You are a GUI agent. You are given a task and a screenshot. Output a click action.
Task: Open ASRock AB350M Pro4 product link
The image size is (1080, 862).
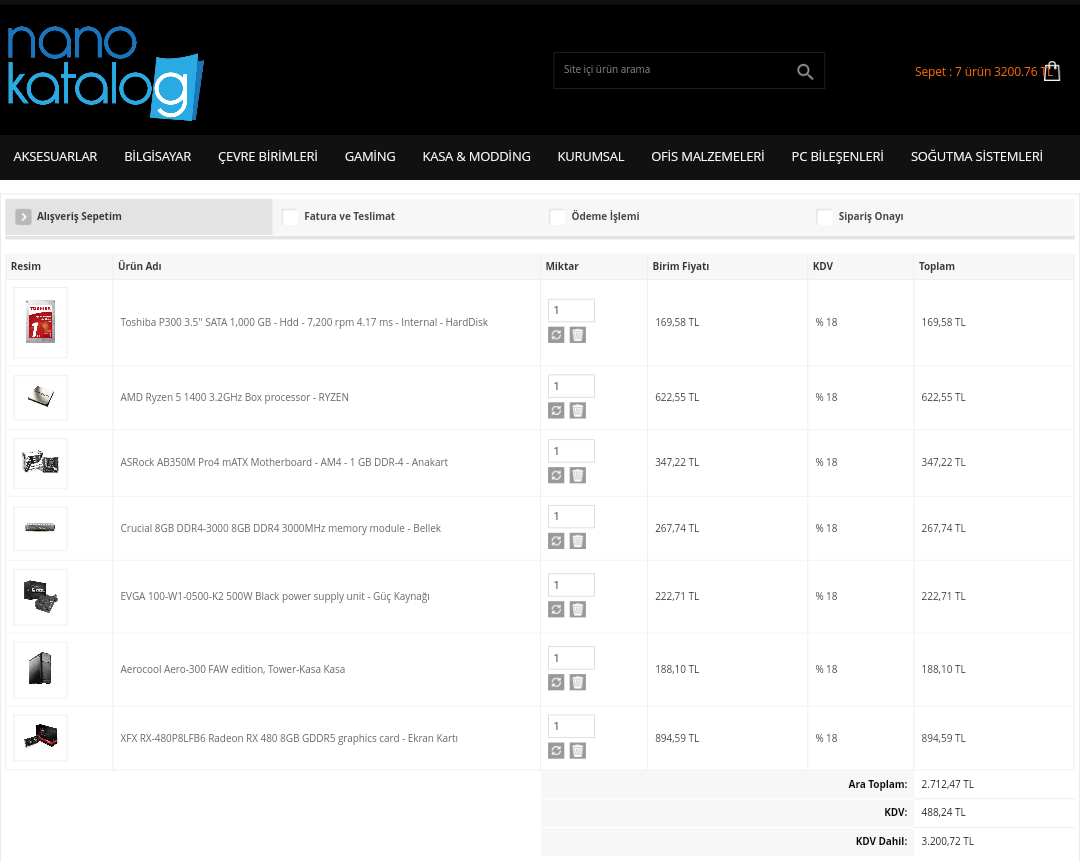pos(284,462)
